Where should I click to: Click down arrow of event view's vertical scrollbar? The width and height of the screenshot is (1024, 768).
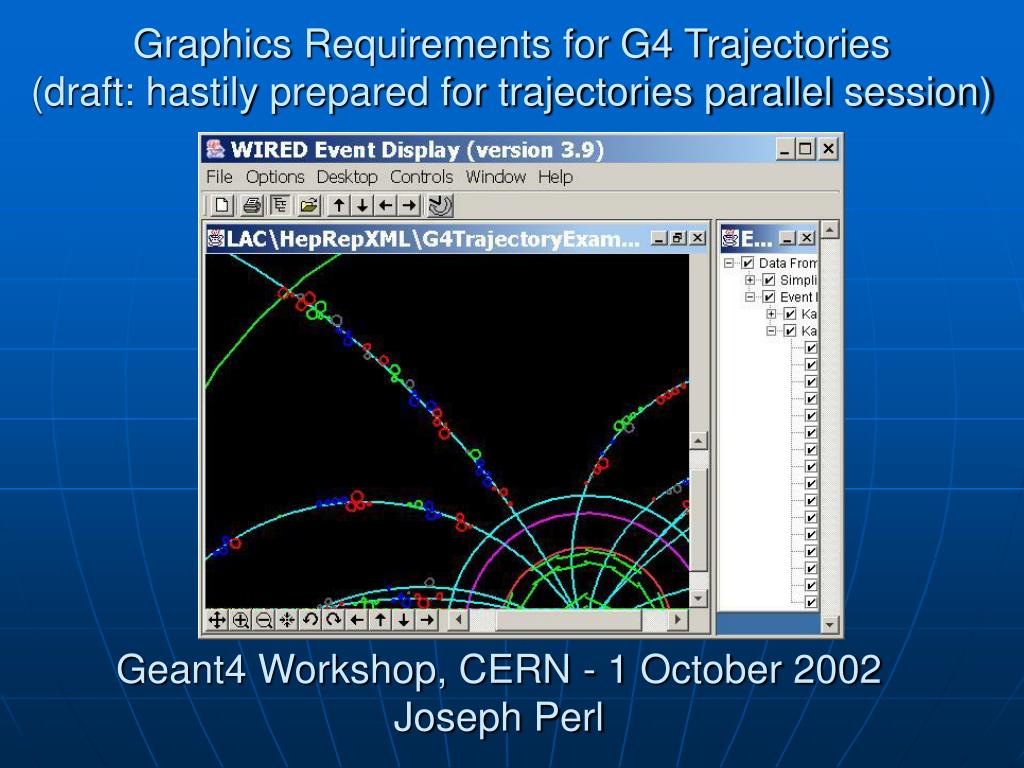pos(699,598)
